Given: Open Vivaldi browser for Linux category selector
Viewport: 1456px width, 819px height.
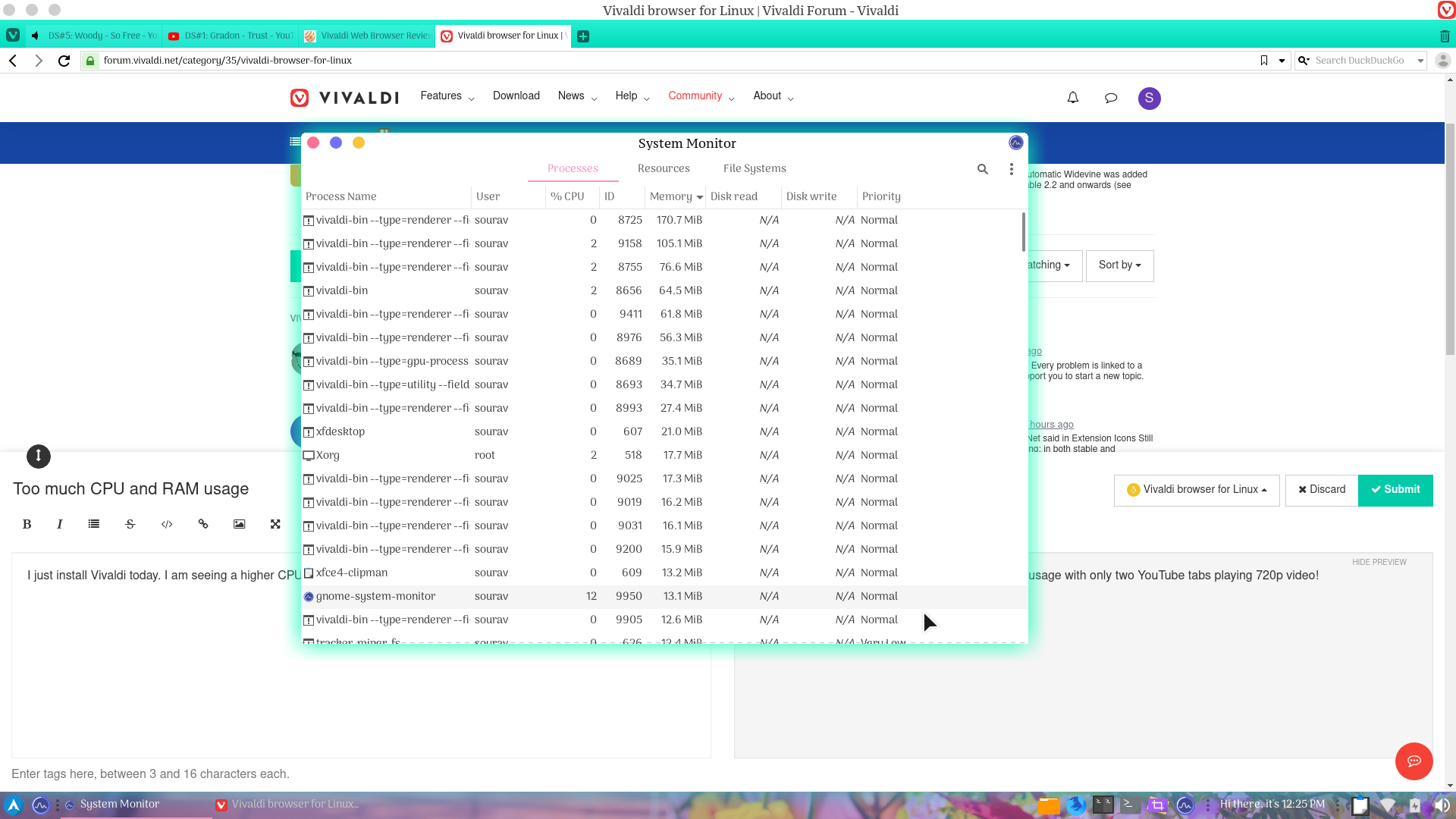Looking at the screenshot, I should pos(1197,490).
